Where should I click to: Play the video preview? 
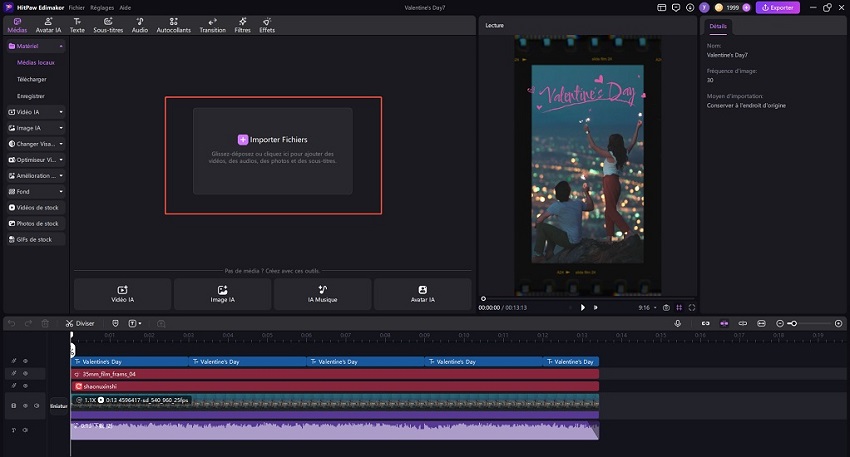pos(583,307)
